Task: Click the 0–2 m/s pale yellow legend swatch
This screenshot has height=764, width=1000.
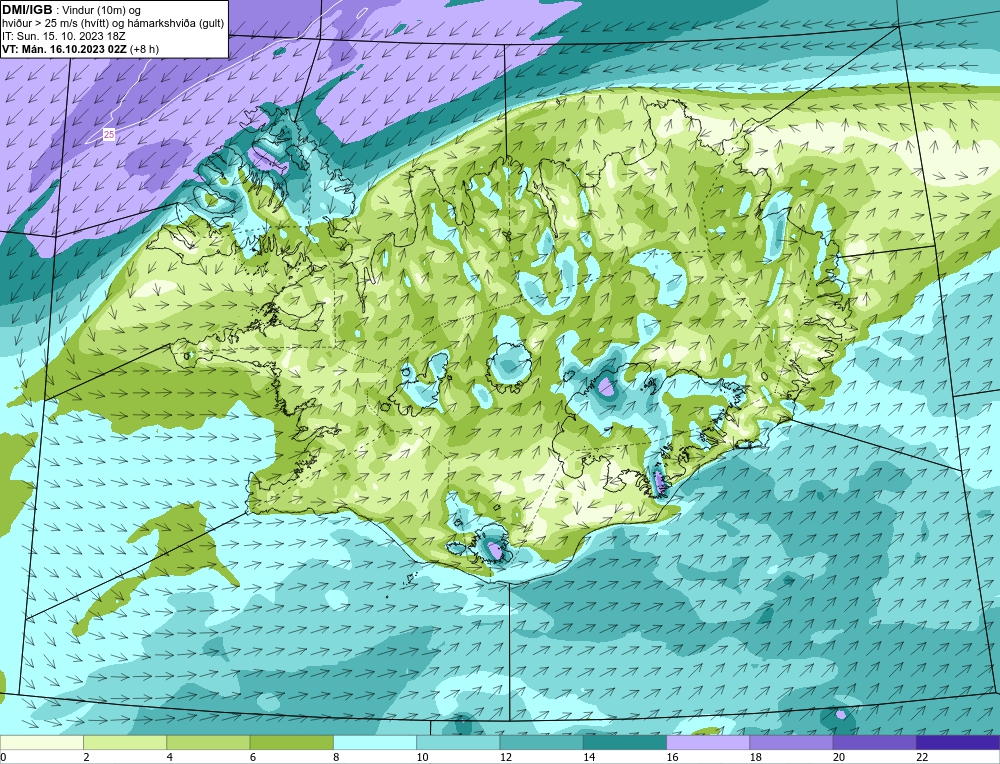Action: click(x=41, y=742)
